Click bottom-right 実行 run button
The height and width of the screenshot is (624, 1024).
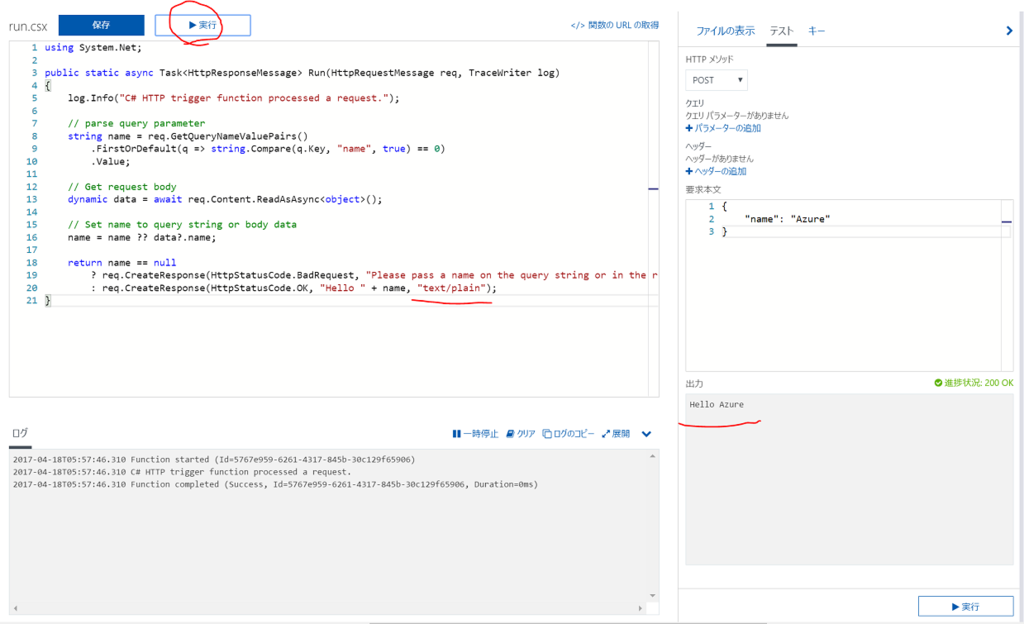point(965,606)
